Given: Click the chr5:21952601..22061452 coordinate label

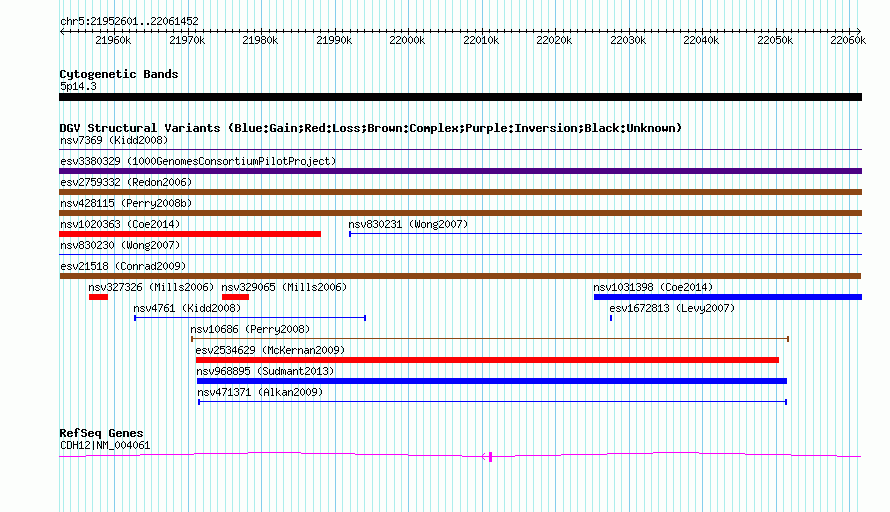Looking at the screenshot, I should click(129, 22).
